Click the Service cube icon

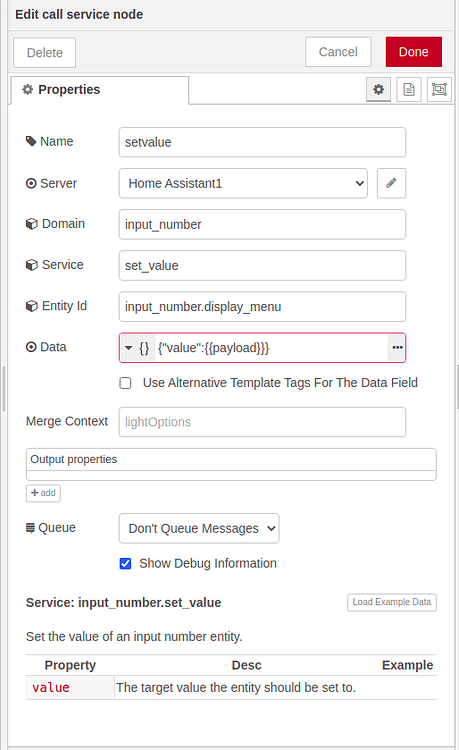coord(32,265)
